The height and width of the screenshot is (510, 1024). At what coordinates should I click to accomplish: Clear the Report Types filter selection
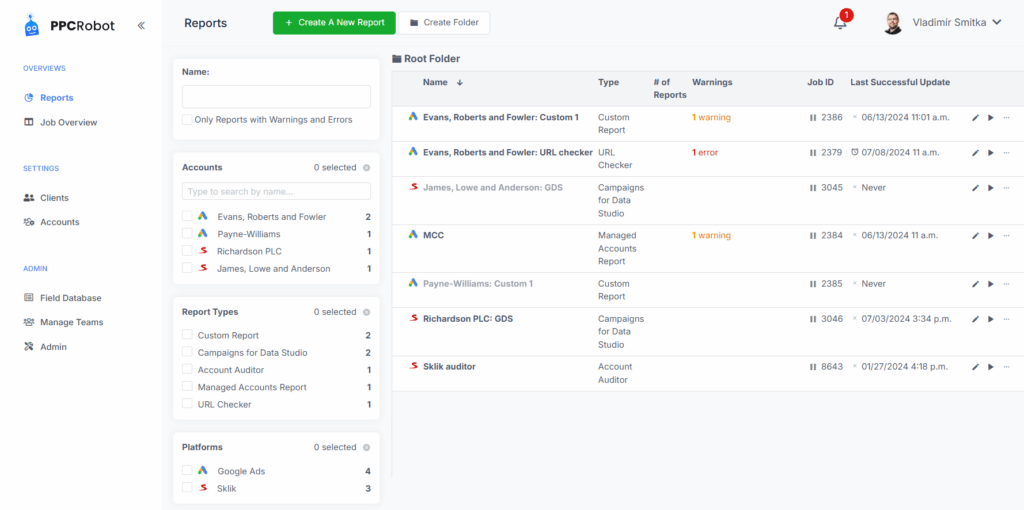click(366, 312)
